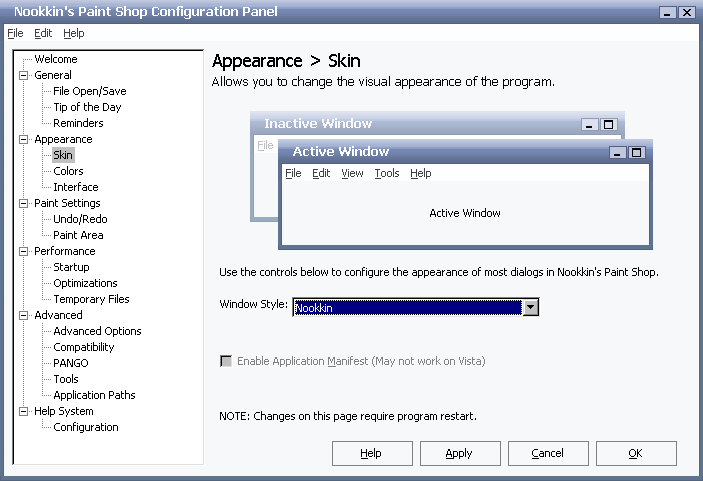Open the Tip of the Day page
This screenshot has width=703, height=481.
87,107
